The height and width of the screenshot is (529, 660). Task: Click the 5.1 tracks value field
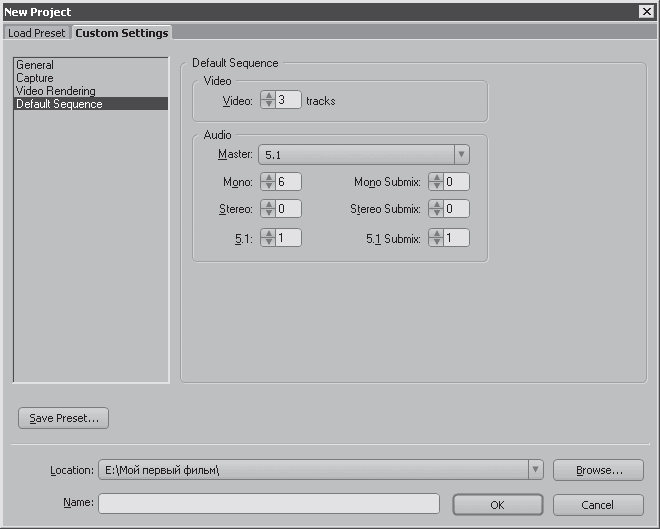(288, 238)
